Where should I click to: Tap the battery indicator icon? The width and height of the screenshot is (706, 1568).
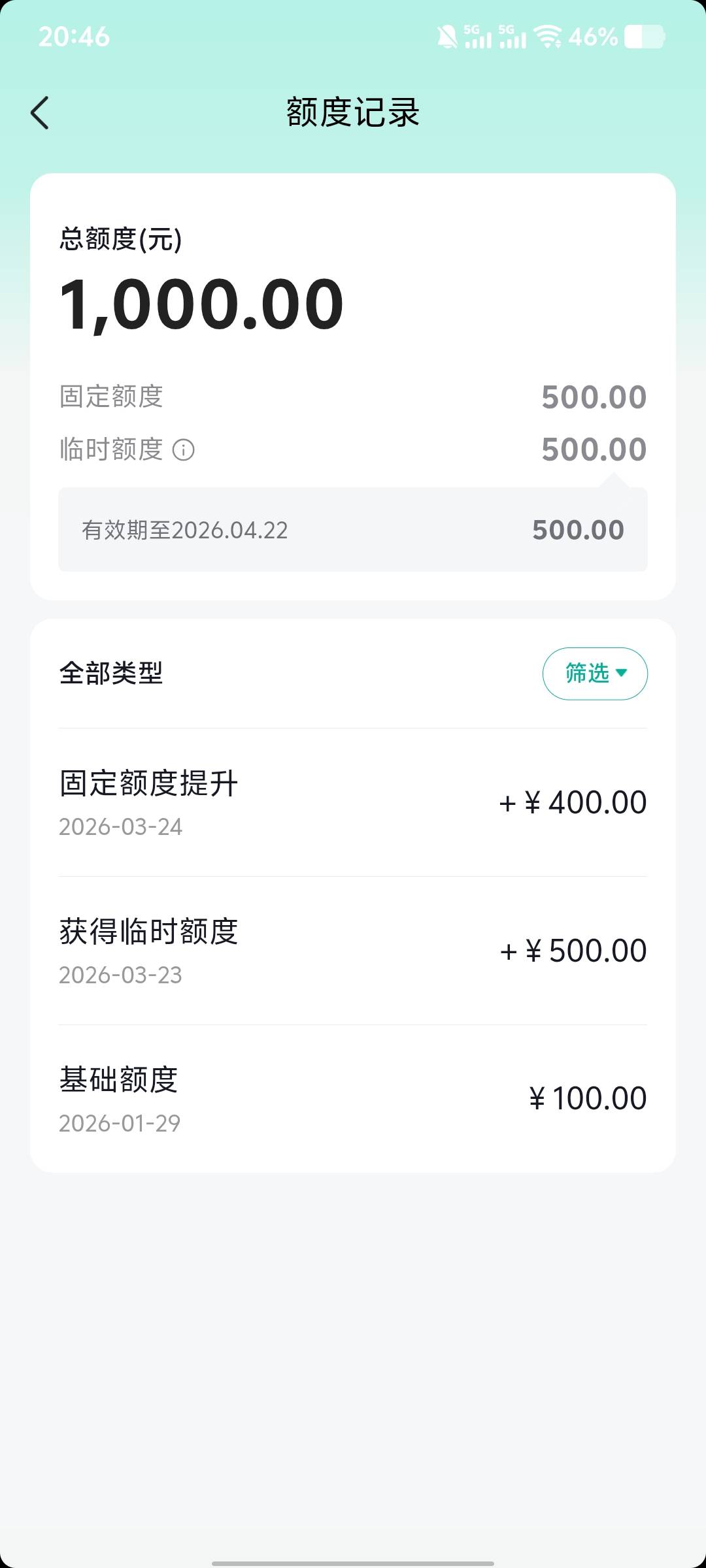pos(645,37)
